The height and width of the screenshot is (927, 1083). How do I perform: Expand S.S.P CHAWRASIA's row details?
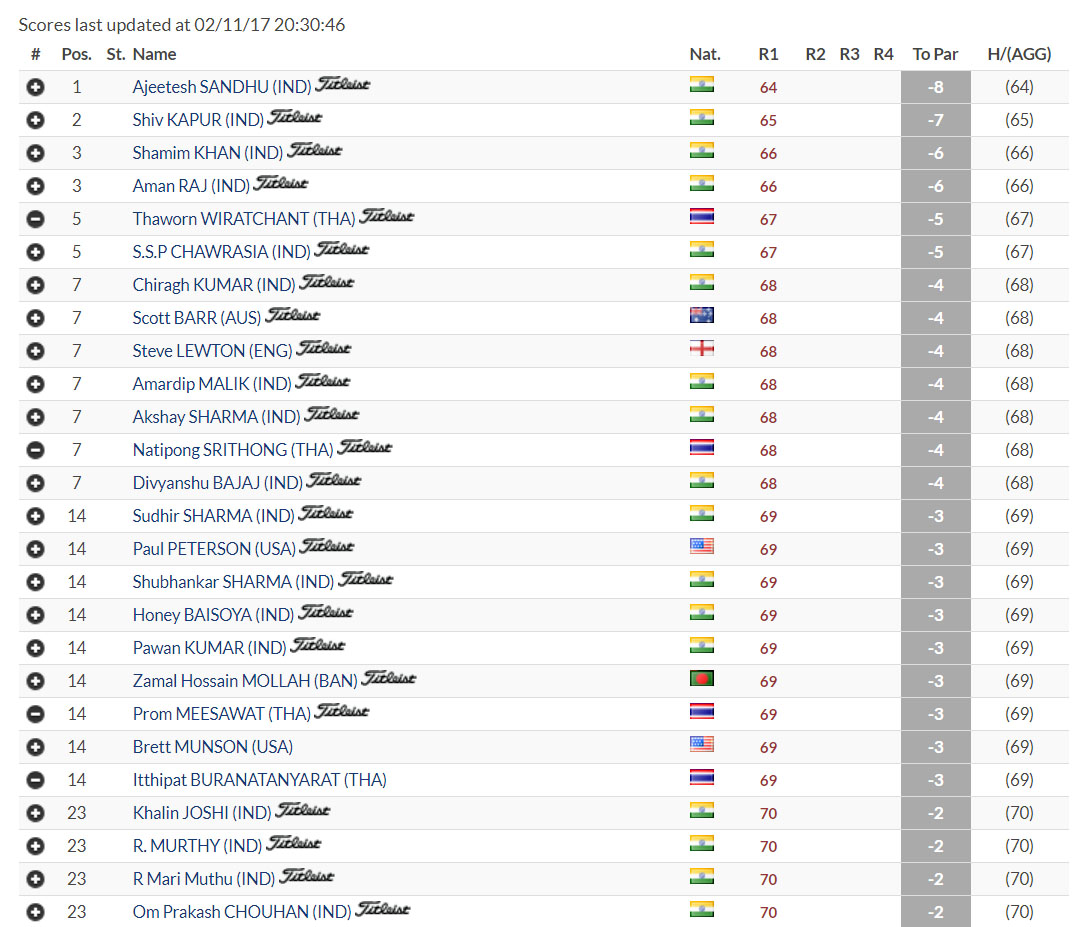point(35,252)
